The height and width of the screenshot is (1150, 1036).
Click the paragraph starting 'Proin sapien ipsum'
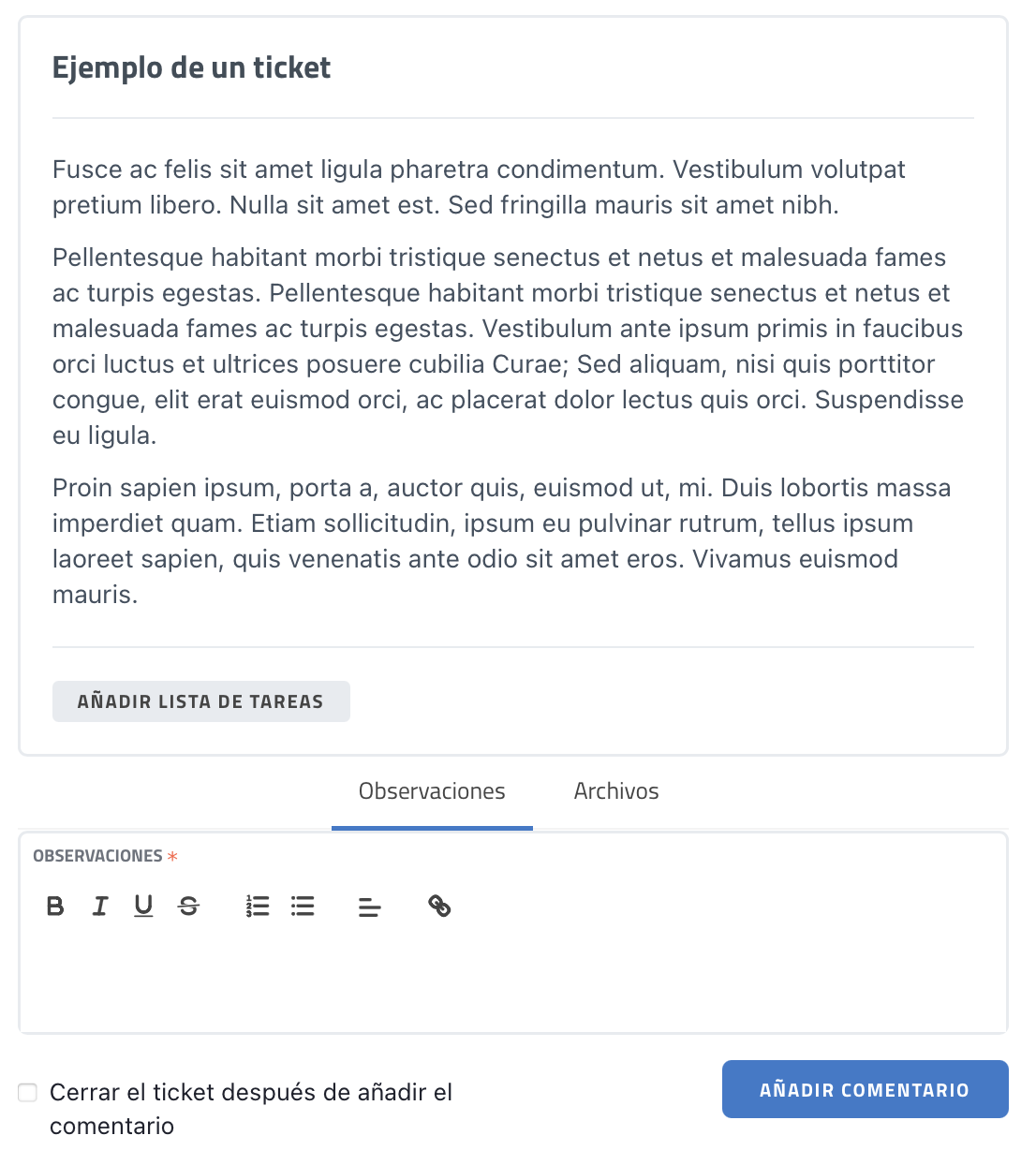[x=501, y=541]
